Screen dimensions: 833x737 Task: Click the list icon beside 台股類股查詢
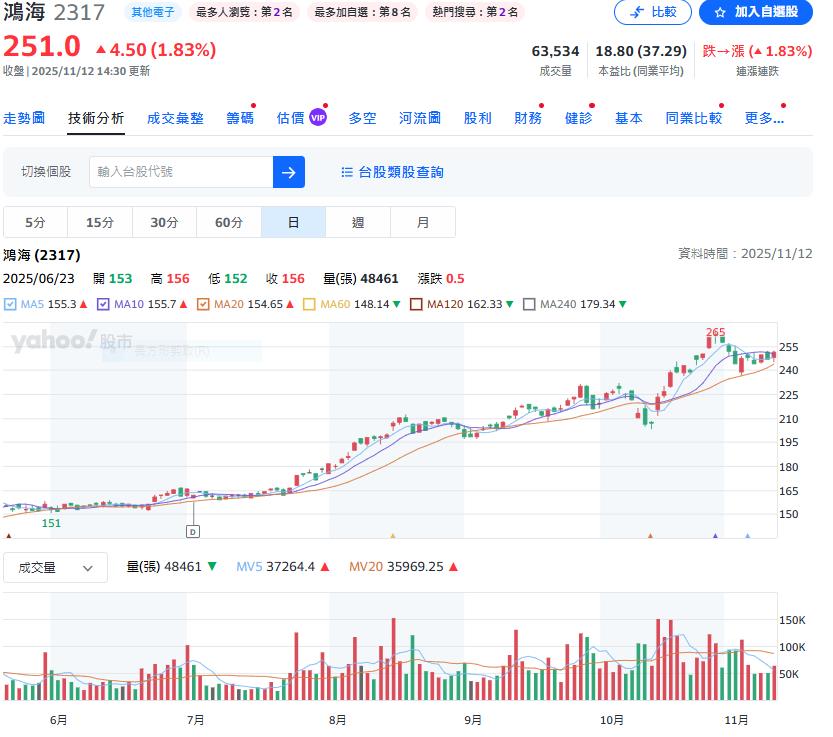coord(345,171)
